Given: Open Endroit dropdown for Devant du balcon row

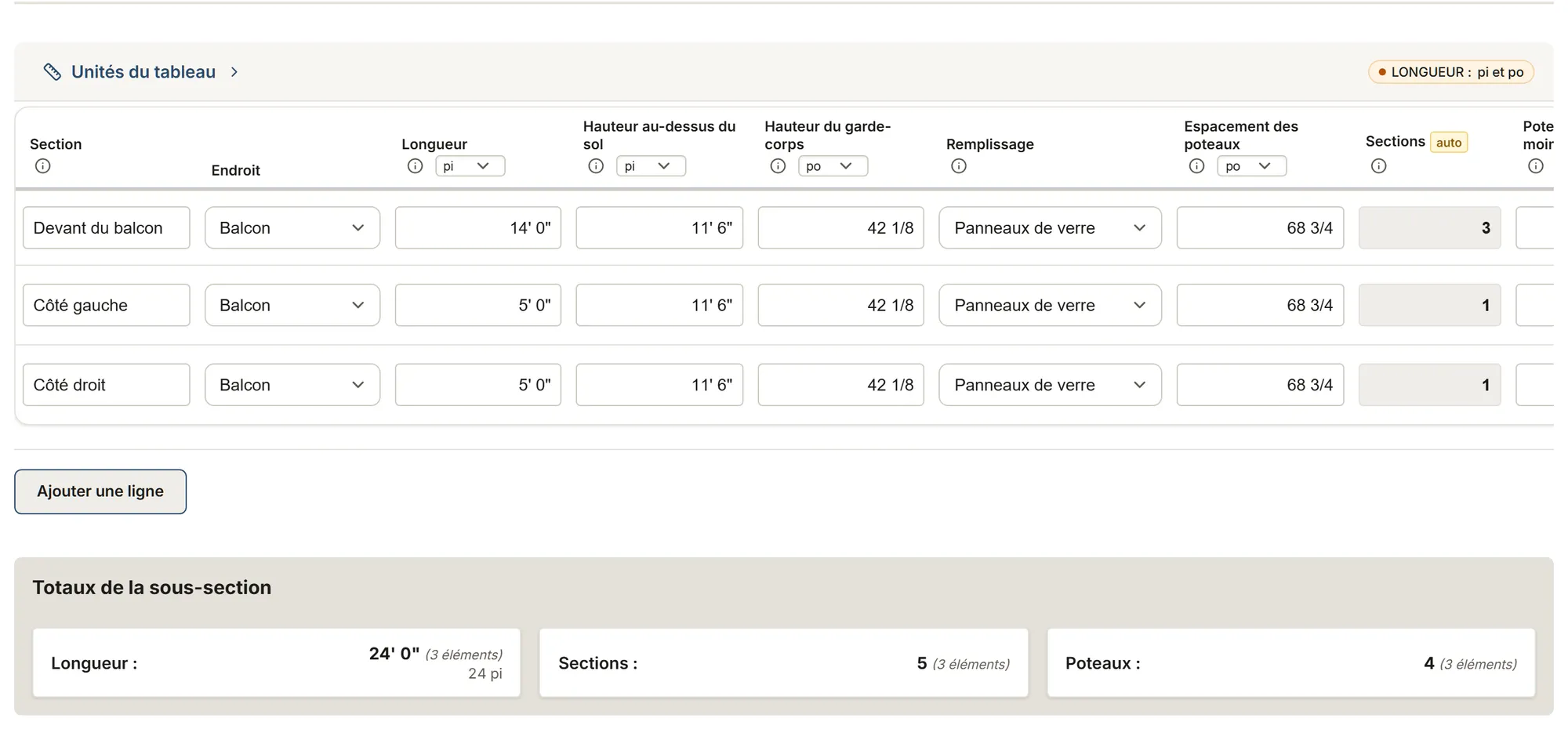Looking at the screenshot, I should click(x=292, y=228).
